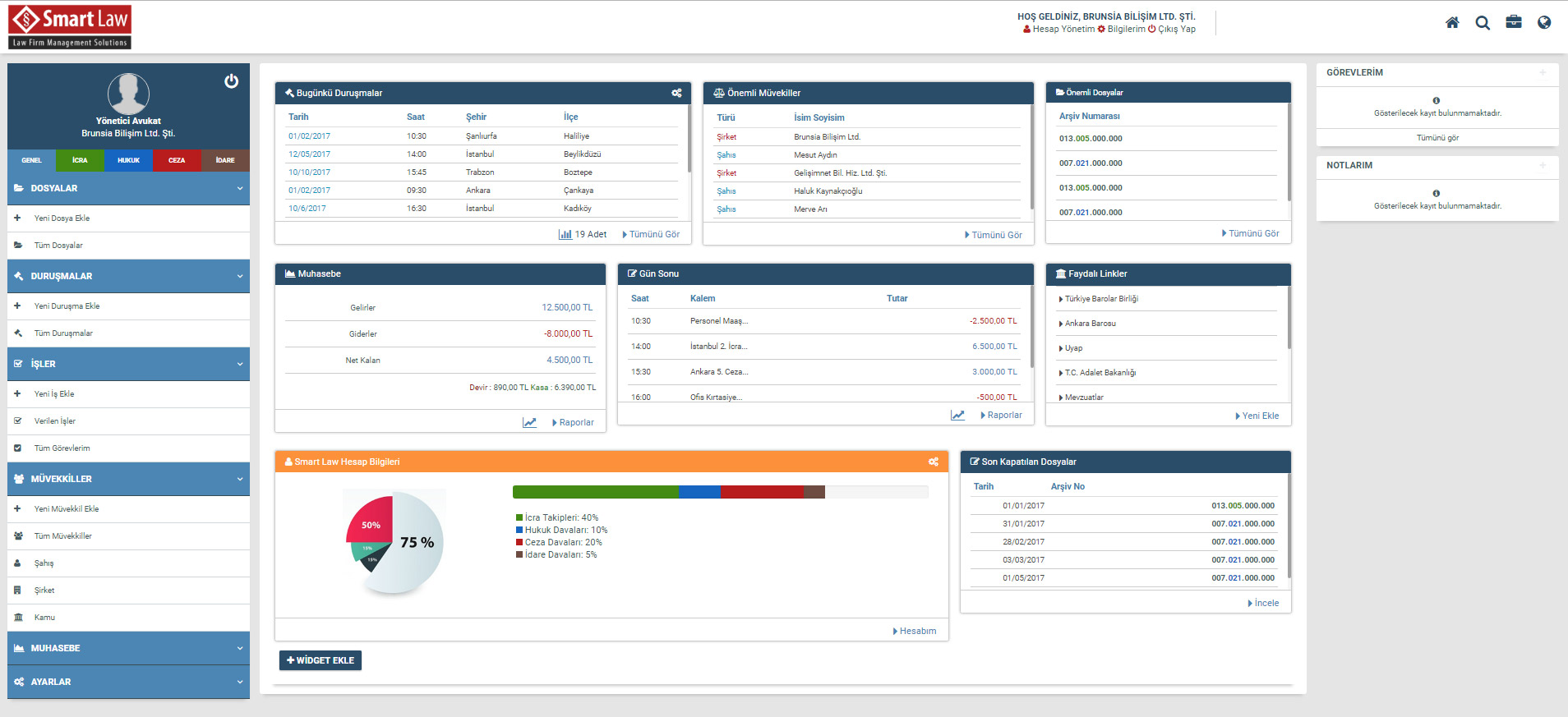
Task: Click the Önemli Dosyalar scrollbar
Action: tap(1289, 152)
